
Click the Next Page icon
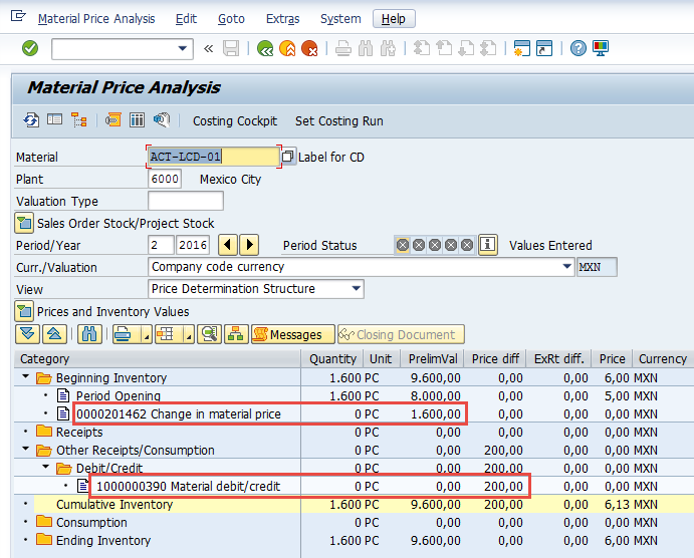(x=466, y=48)
